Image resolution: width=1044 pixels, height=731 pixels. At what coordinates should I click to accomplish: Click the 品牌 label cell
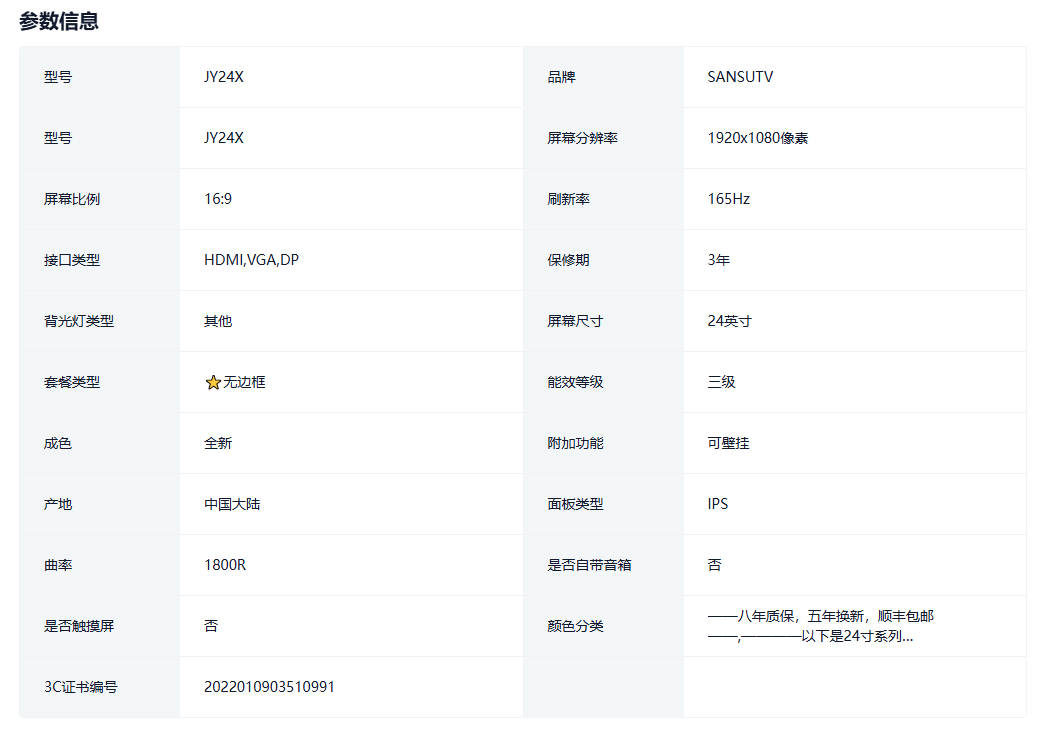point(561,77)
